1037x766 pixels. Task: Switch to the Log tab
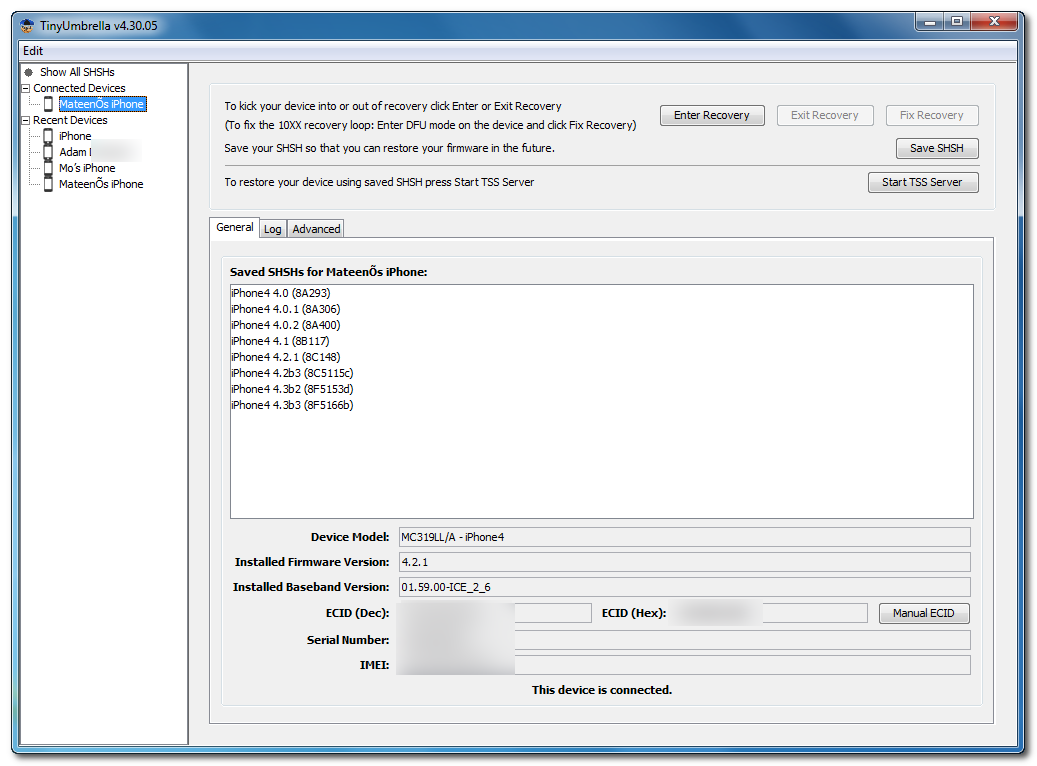(x=272, y=229)
